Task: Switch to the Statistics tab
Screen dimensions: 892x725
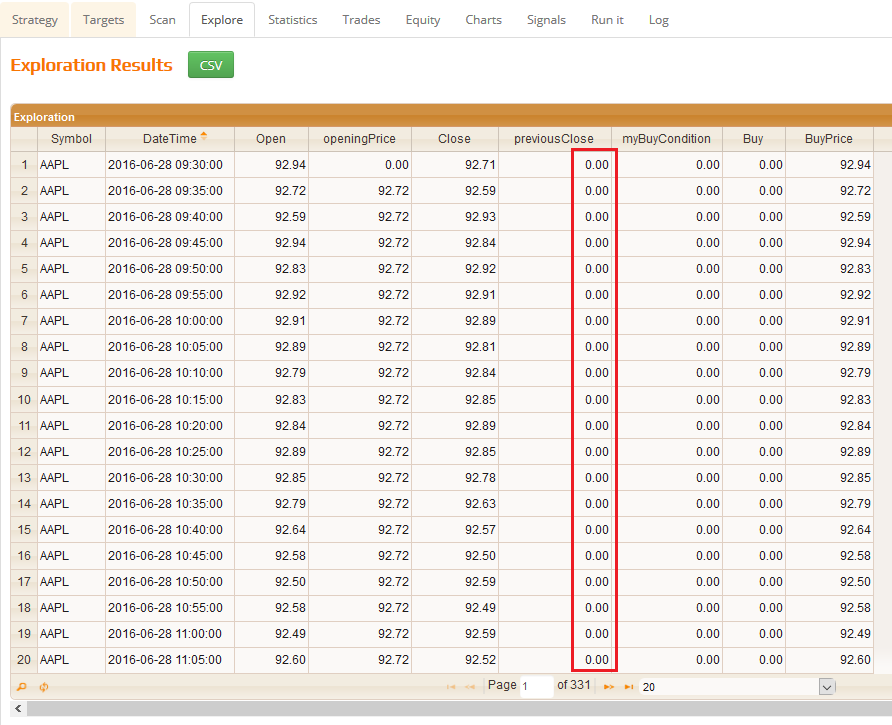Action: pos(292,20)
